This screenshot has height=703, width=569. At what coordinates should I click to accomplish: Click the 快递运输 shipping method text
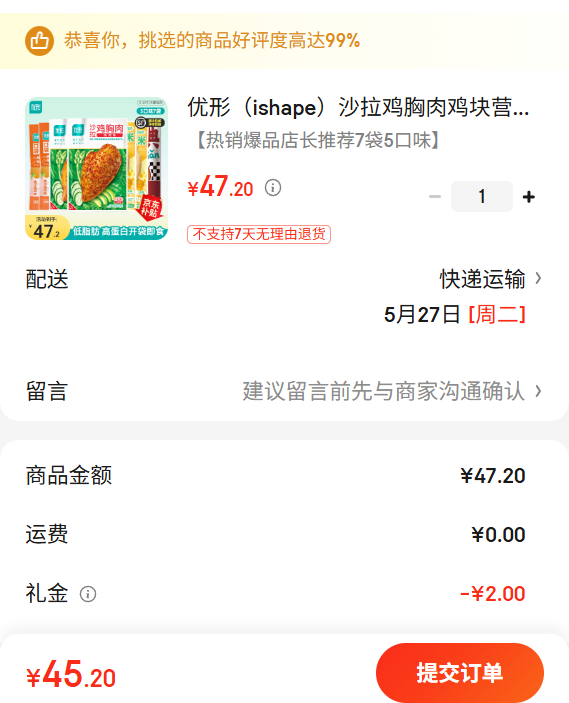pos(482,279)
